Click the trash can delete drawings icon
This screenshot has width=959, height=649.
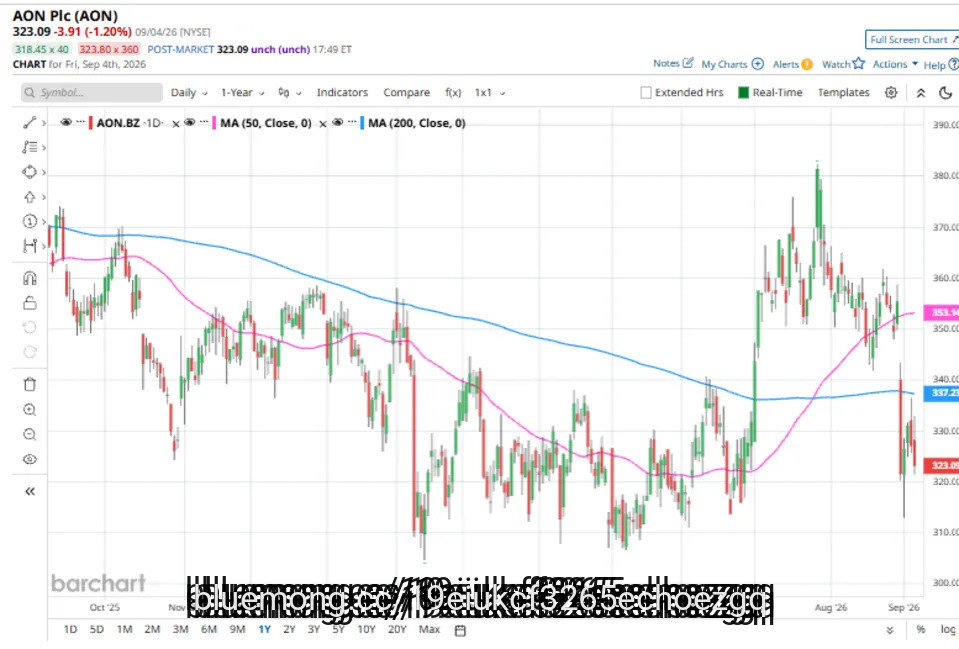point(29,385)
